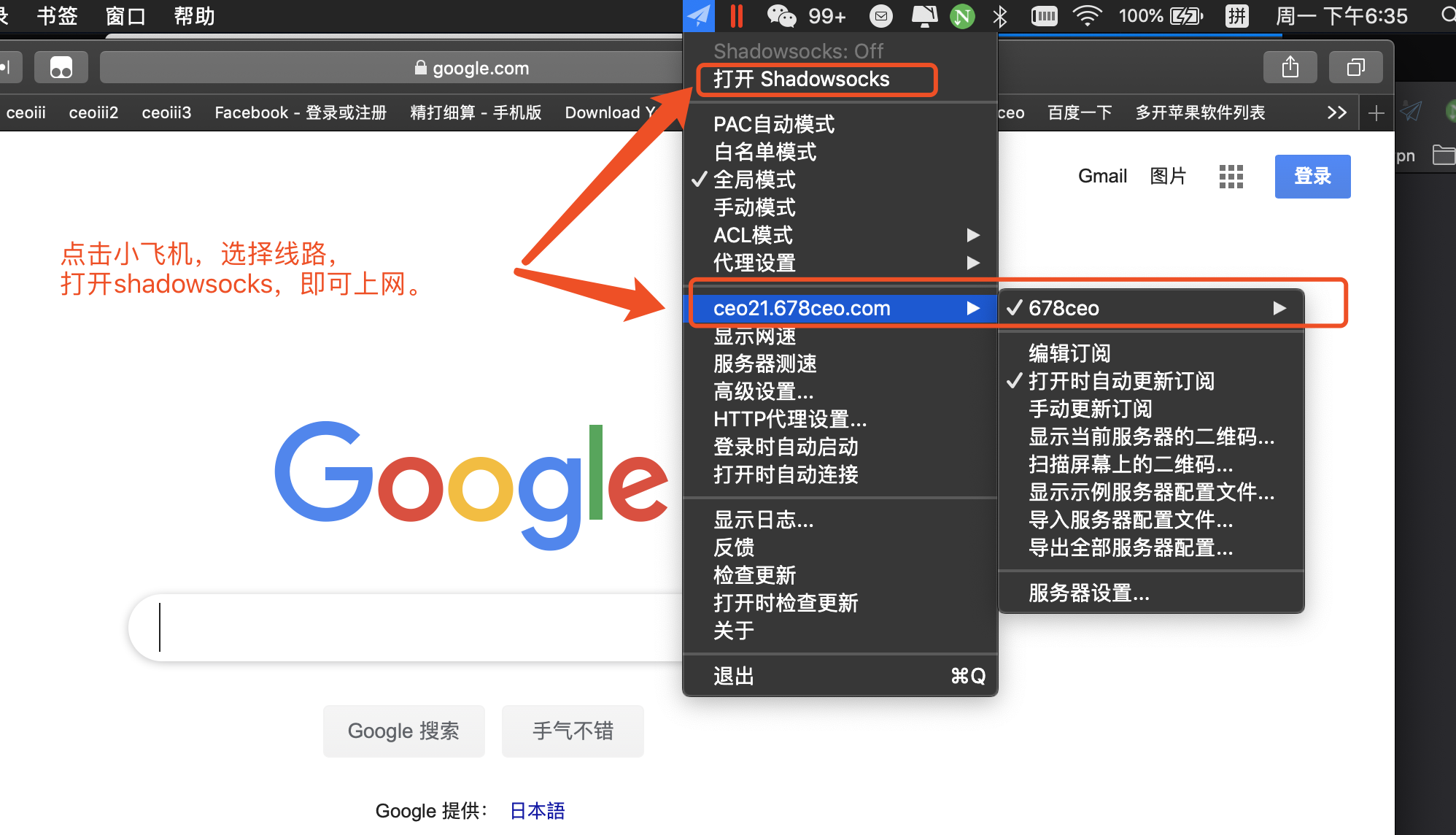The image size is (1456, 835).
Task: Choose 扫描屏幕上的二维码...
Action: click(1151, 464)
